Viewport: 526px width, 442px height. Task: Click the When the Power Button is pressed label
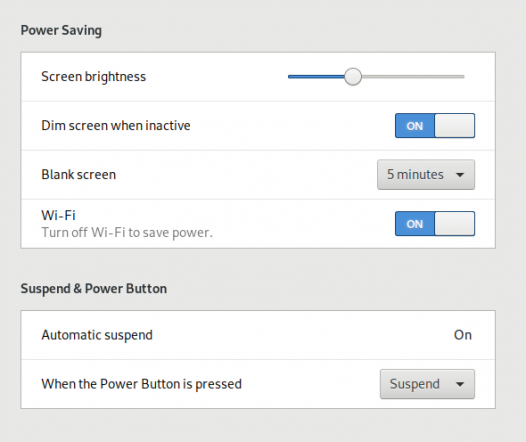click(141, 384)
